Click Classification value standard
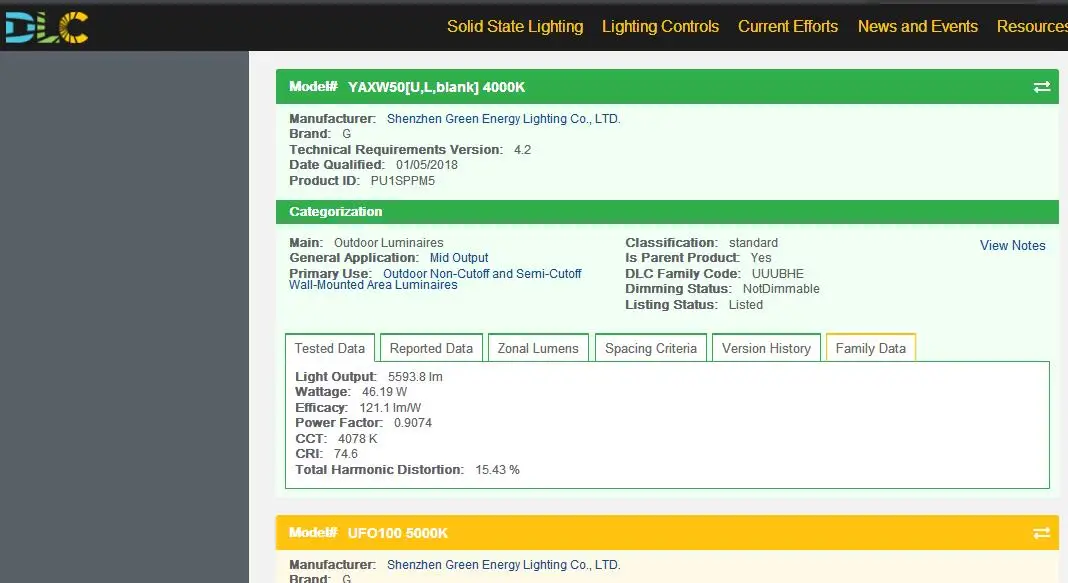The image size is (1068, 583). click(x=753, y=242)
